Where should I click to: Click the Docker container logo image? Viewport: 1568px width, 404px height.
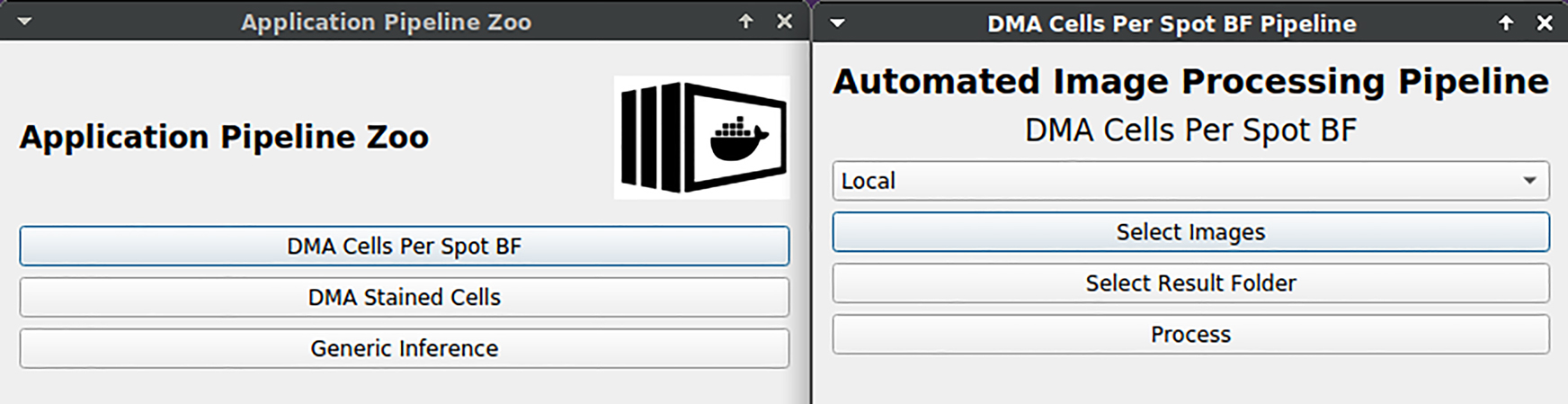click(701, 137)
